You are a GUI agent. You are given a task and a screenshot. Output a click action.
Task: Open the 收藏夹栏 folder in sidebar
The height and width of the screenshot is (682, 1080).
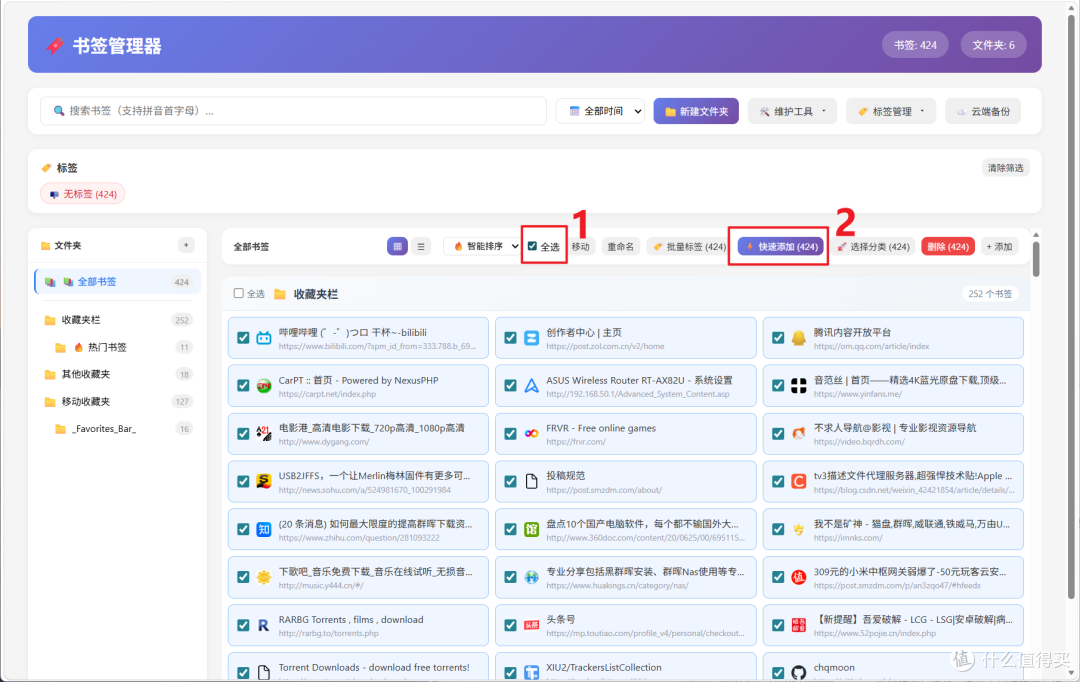(118, 320)
